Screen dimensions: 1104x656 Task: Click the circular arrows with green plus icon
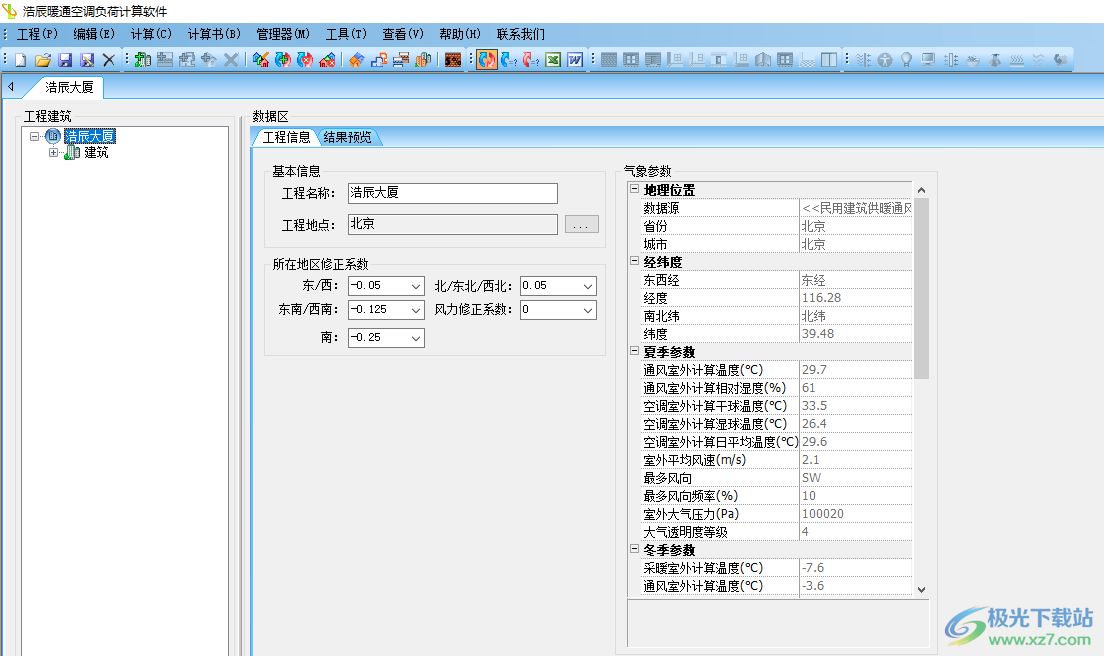click(x=283, y=60)
